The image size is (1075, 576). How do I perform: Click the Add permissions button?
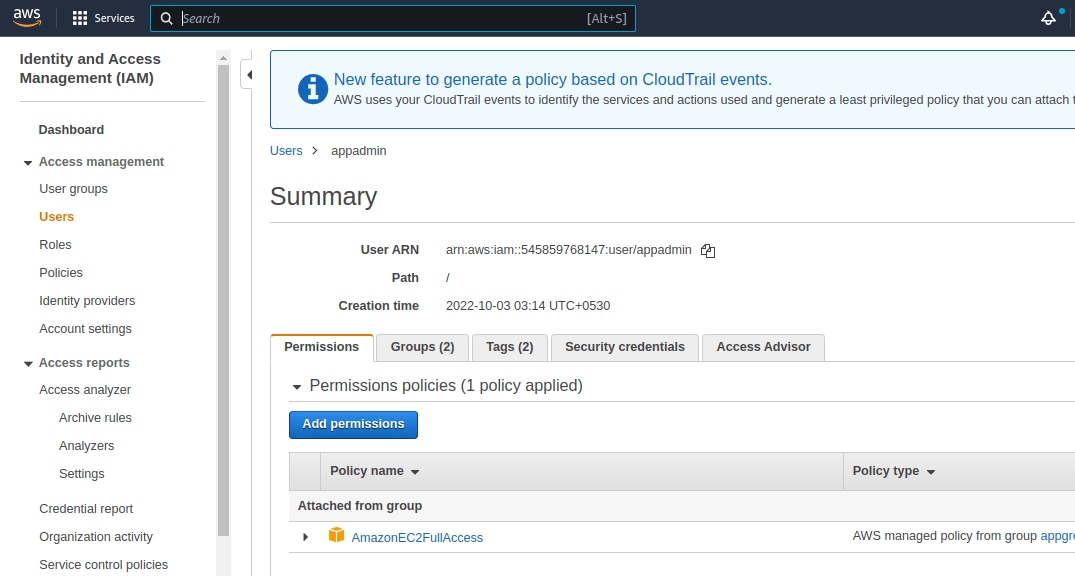pos(353,424)
